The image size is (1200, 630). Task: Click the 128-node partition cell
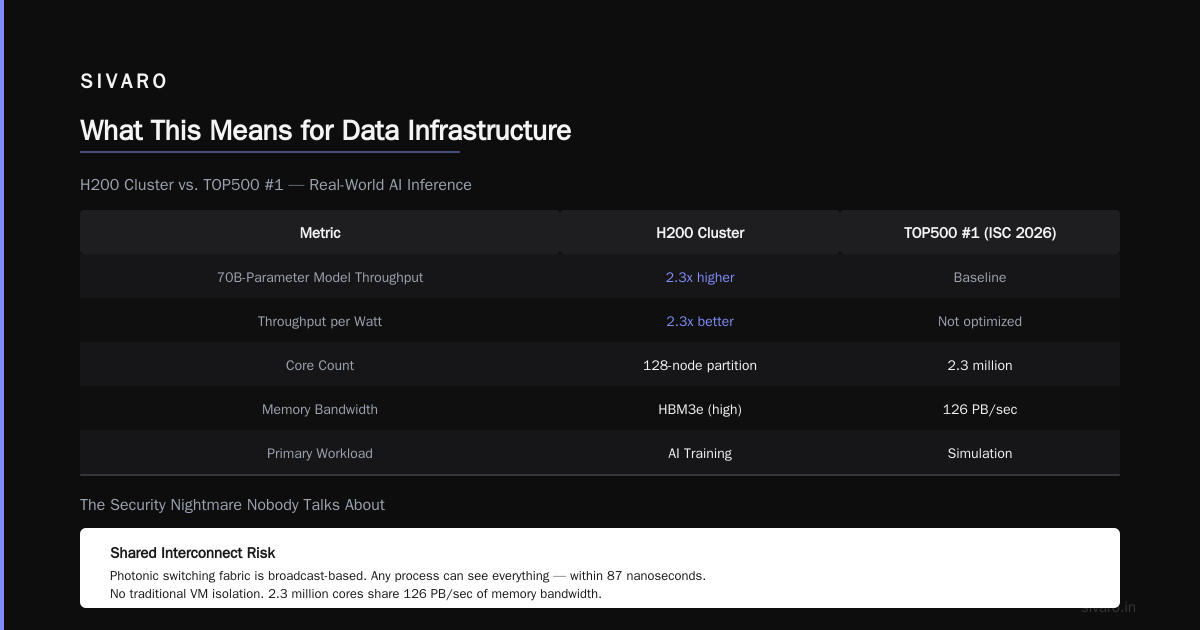point(700,365)
